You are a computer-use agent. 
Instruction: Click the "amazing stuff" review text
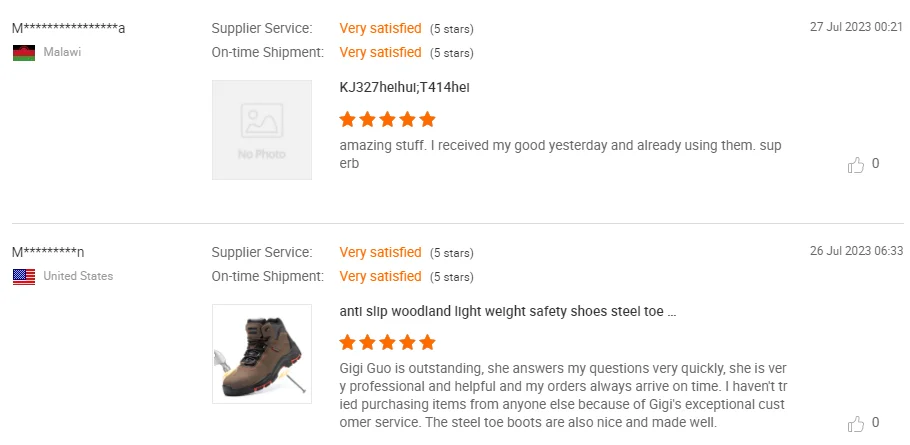[x=560, y=154]
